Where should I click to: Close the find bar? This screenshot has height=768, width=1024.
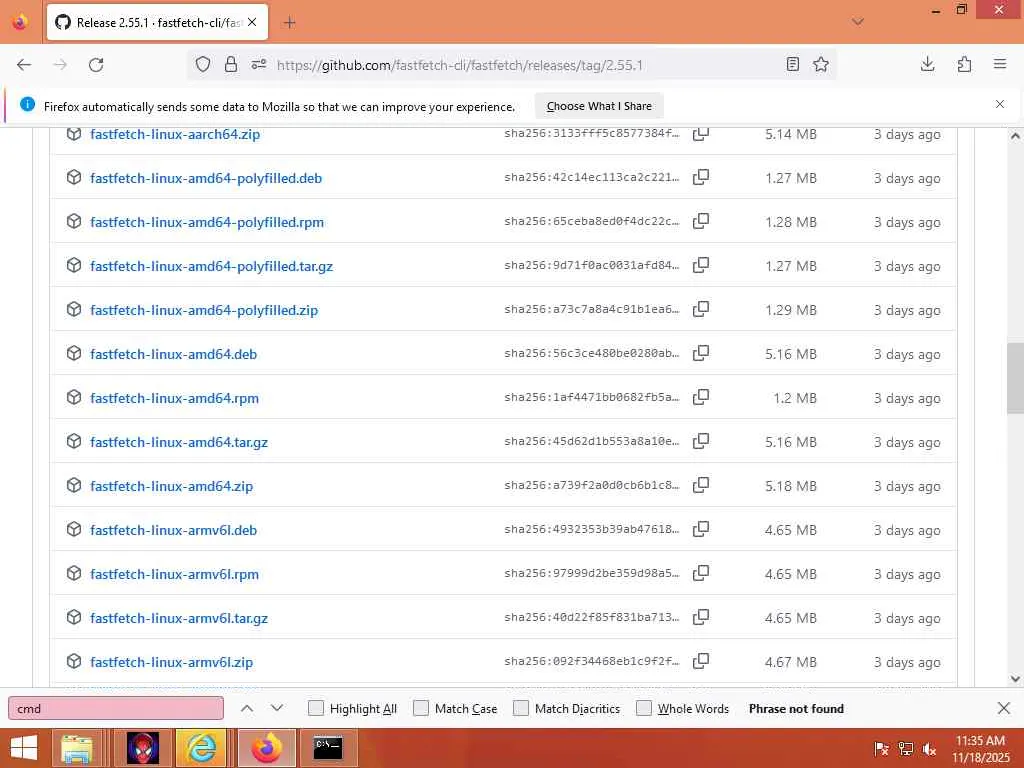coord(1004,708)
